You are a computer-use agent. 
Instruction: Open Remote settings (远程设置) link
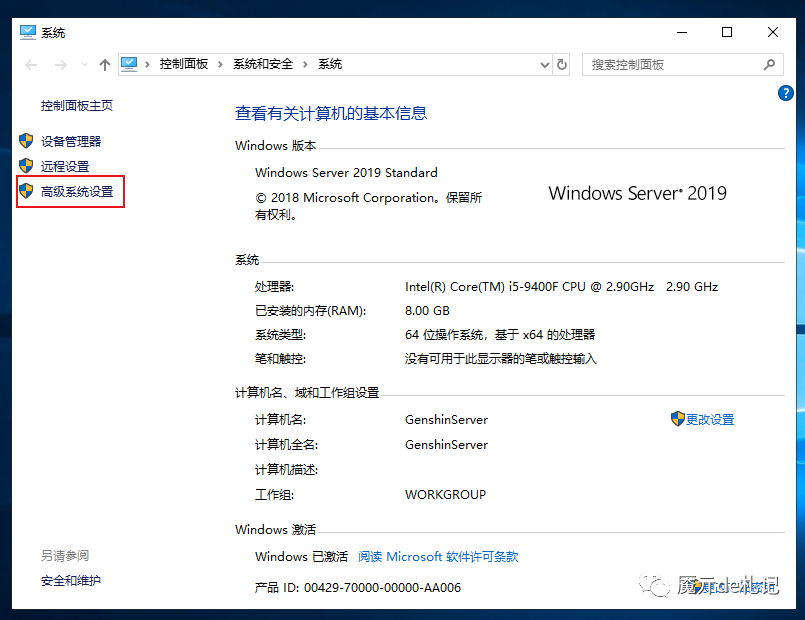(65, 166)
